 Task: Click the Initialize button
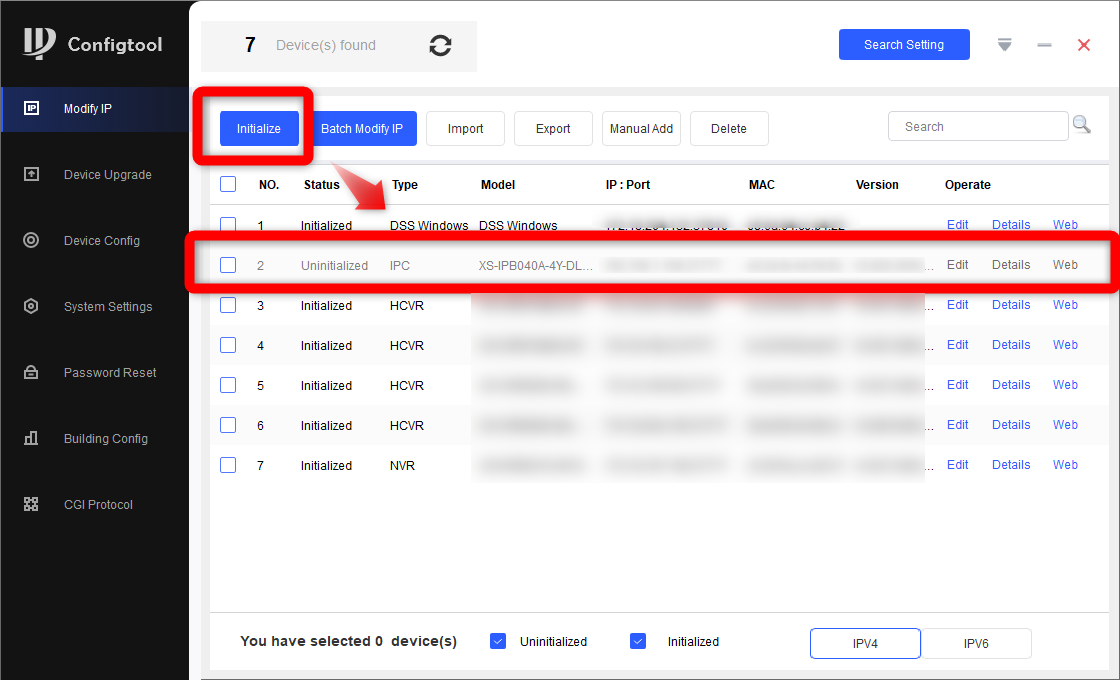pos(259,129)
